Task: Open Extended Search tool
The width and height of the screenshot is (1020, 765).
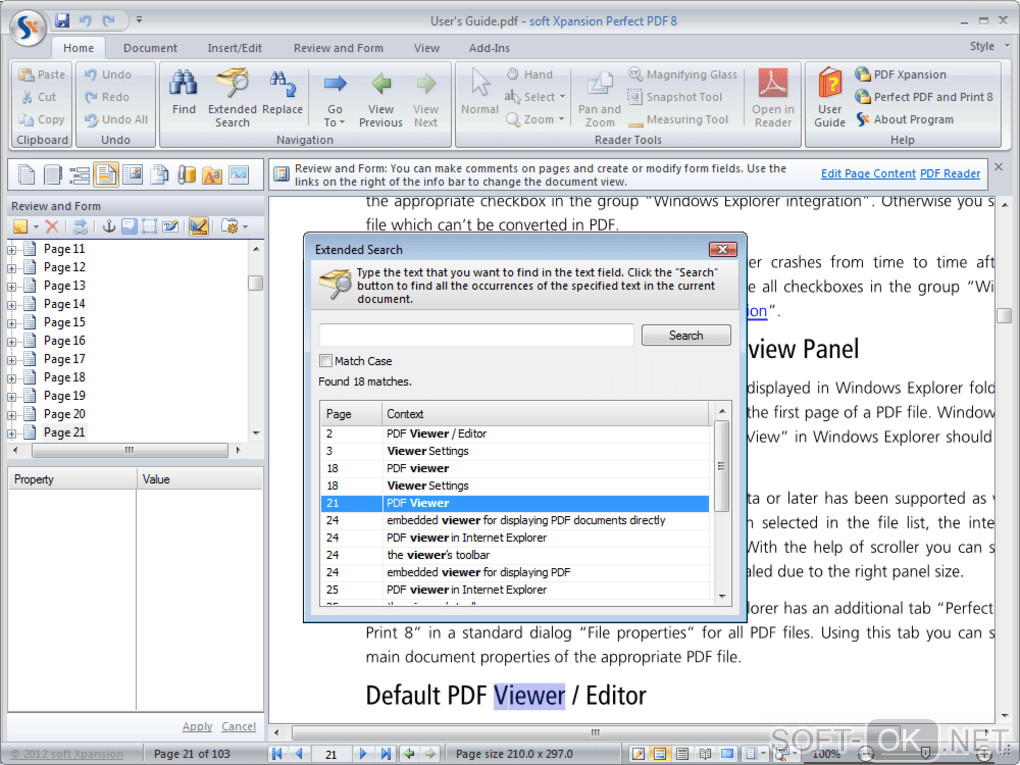Action: click(x=232, y=98)
